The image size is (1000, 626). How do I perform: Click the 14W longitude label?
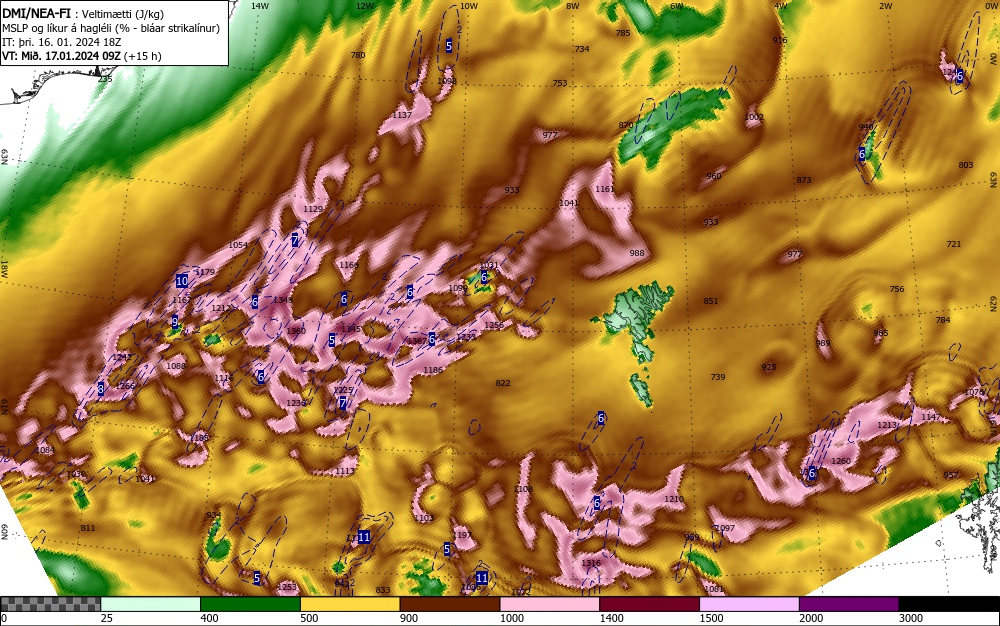[x=260, y=6]
